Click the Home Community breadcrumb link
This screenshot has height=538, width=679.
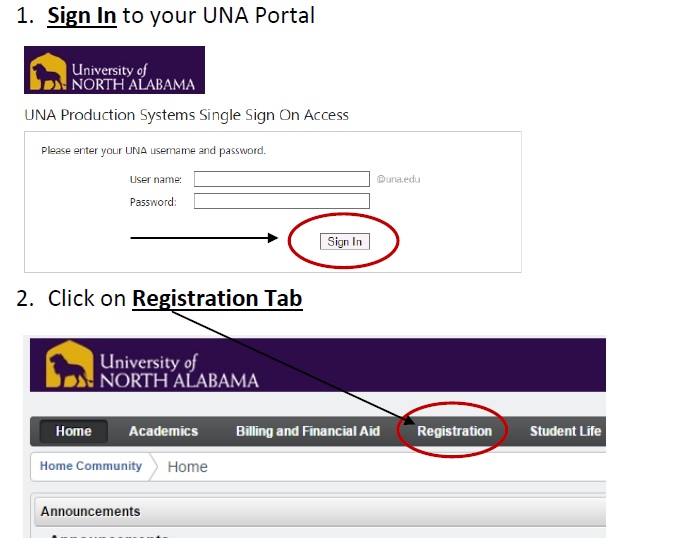[90, 465]
